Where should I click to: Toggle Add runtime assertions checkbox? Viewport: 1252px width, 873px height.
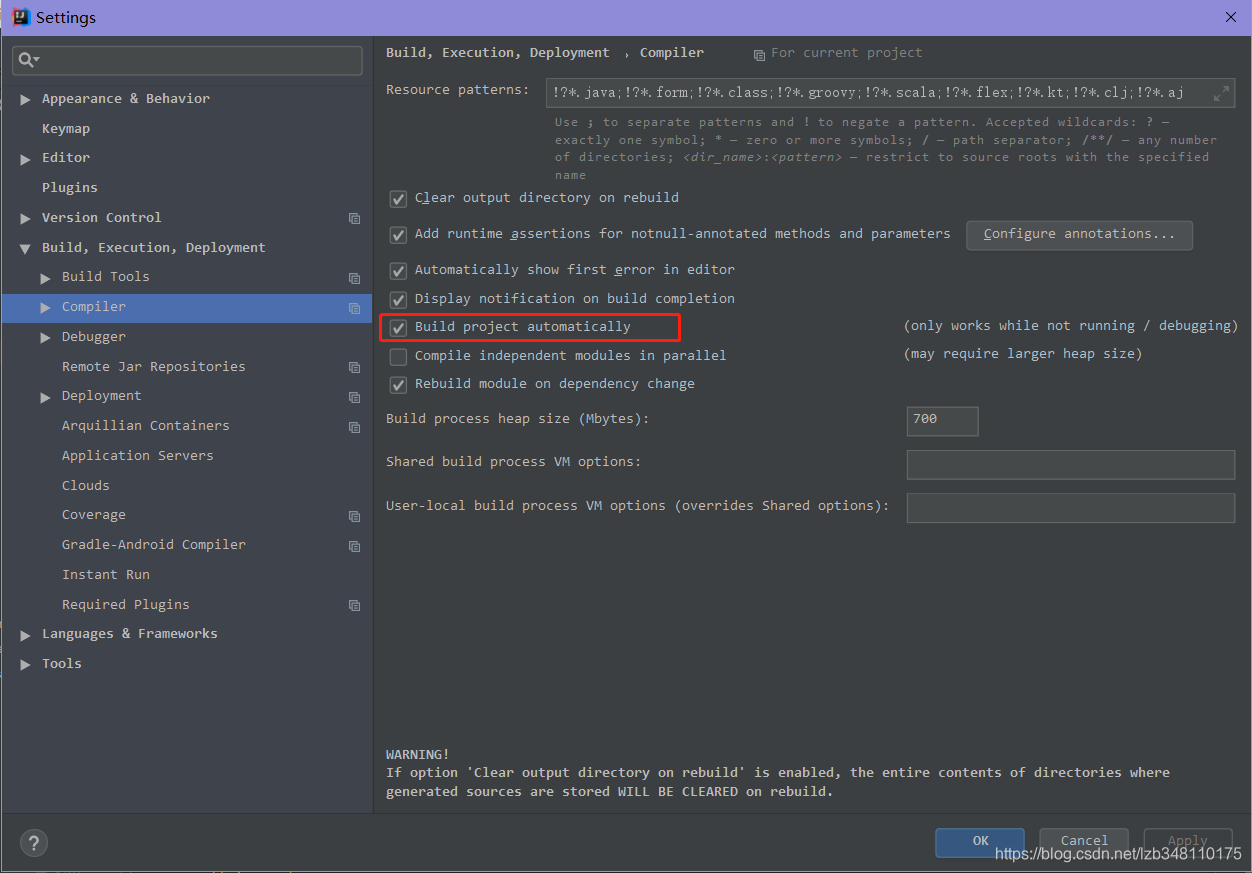pos(398,234)
